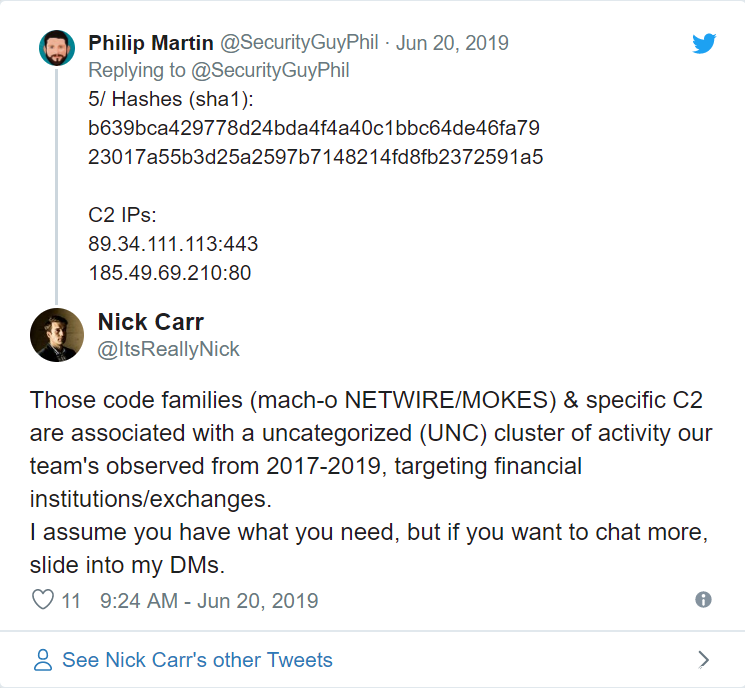Viewport: 745px width, 688px height.
Task: Like the tweet with the heart icon
Action: 43,600
